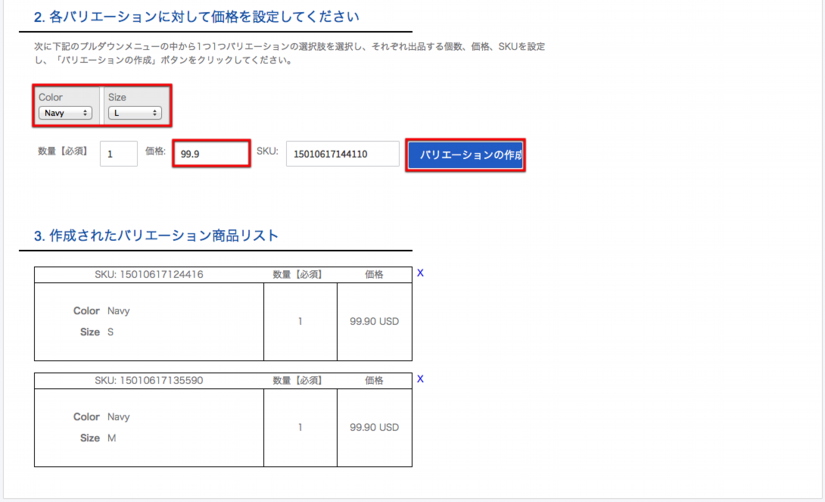Click Color Navy in the second variation table
Image resolution: width=825 pixels, height=502 pixels.
[118, 416]
